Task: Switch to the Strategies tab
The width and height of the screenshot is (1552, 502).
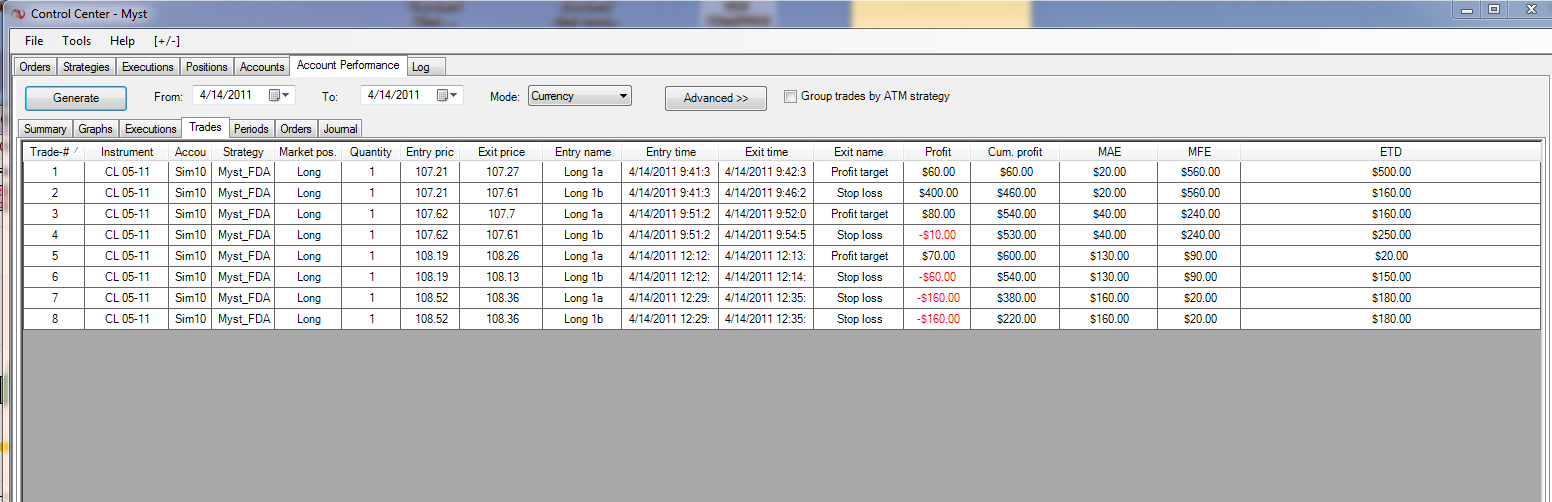Action: (x=86, y=67)
